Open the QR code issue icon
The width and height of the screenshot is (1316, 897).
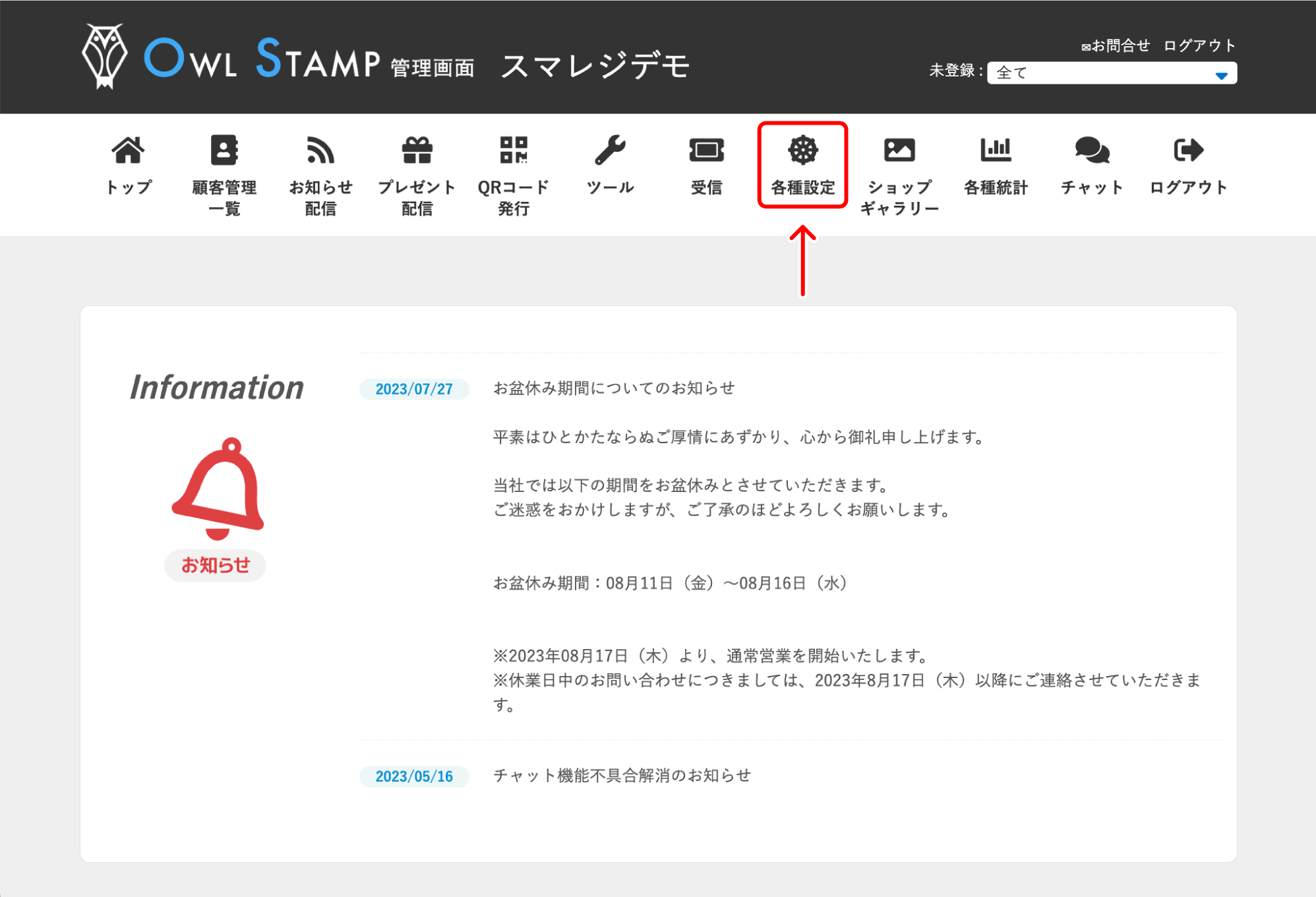[514, 151]
